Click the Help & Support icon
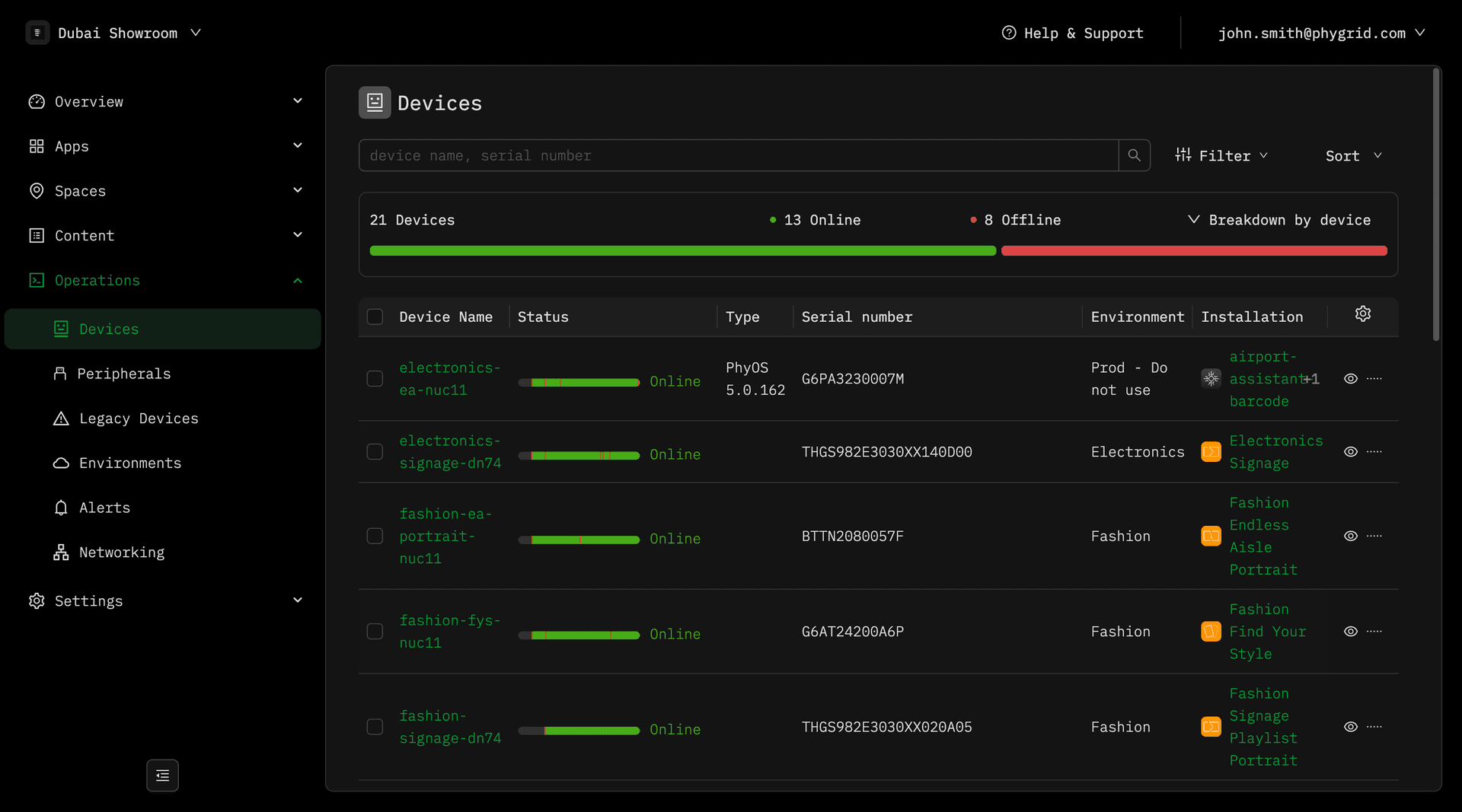 [x=1009, y=33]
